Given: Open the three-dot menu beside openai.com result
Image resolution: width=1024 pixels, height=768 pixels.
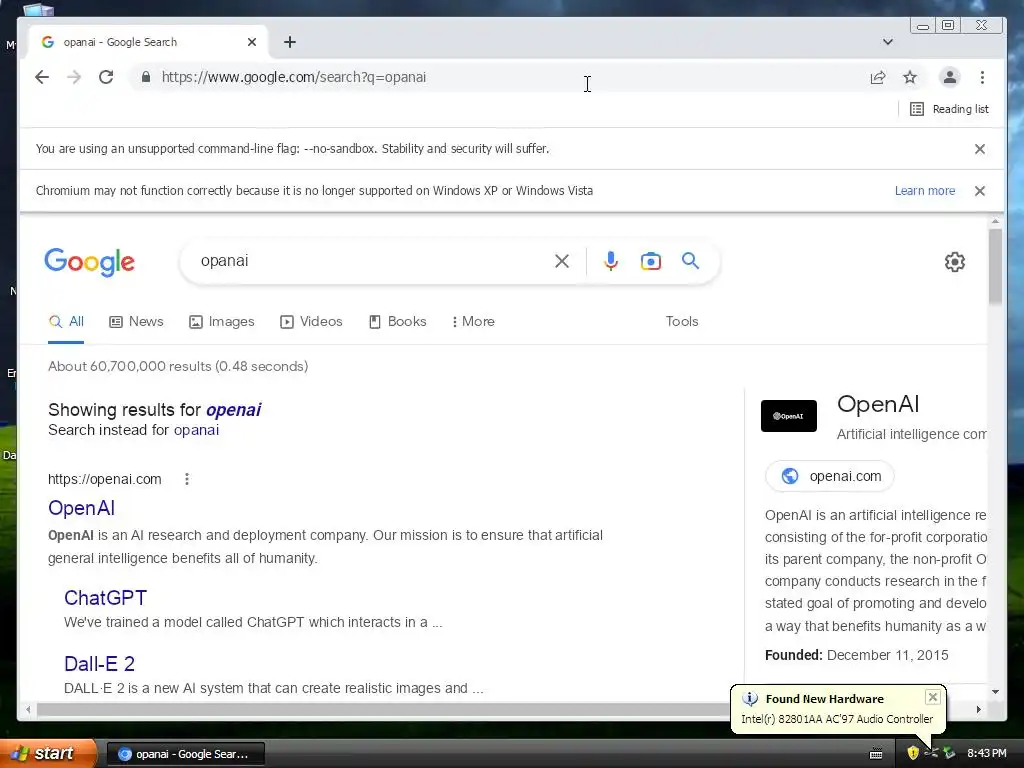Looking at the screenshot, I should point(187,479).
